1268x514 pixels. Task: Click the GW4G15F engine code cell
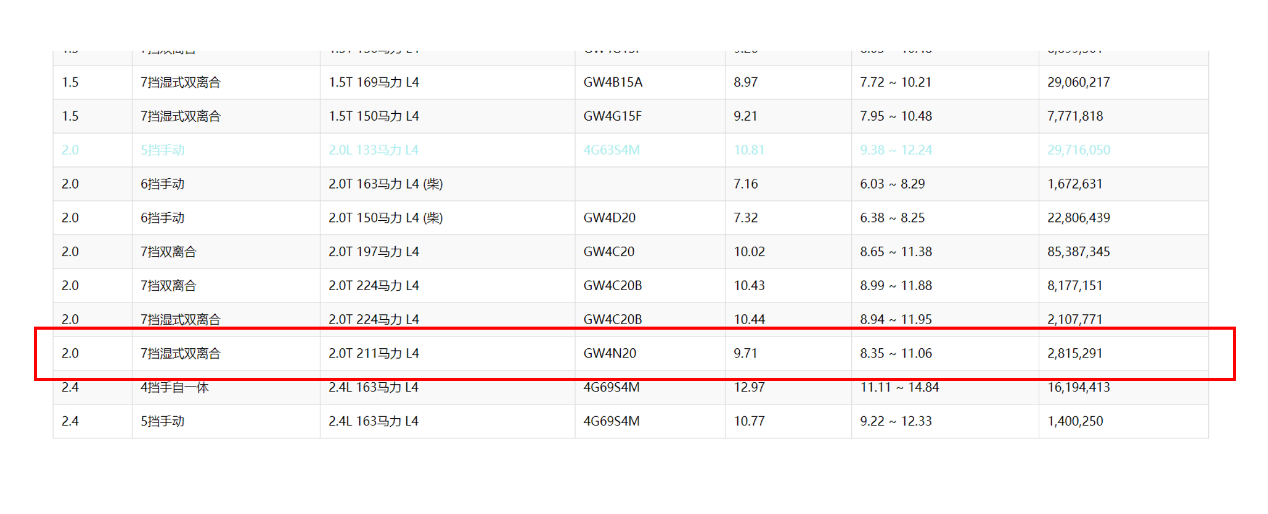pyautogui.click(x=612, y=116)
